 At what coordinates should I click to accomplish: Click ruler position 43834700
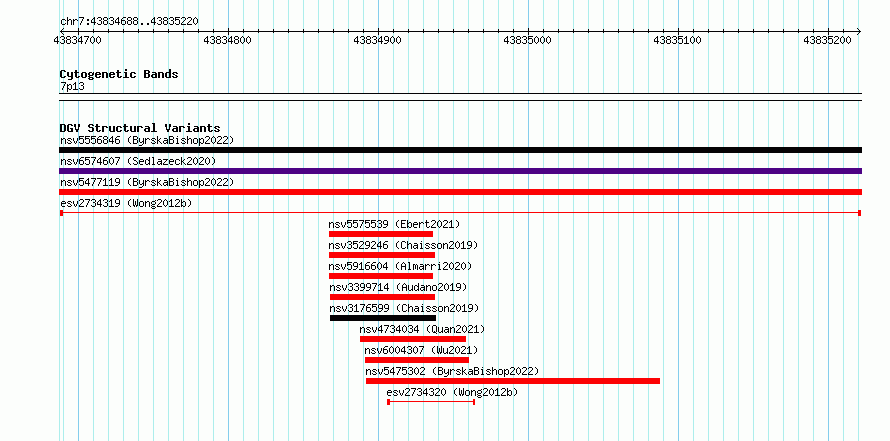tap(78, 40)
